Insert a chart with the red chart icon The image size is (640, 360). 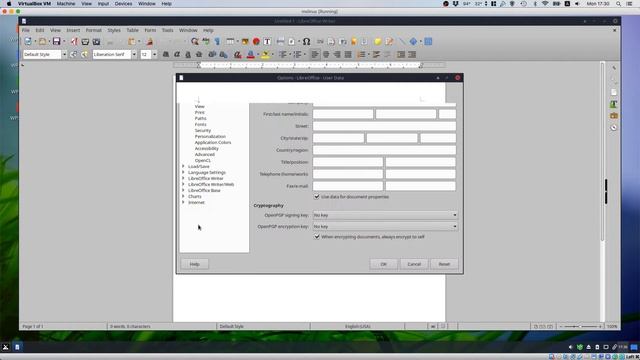[256, 42]
